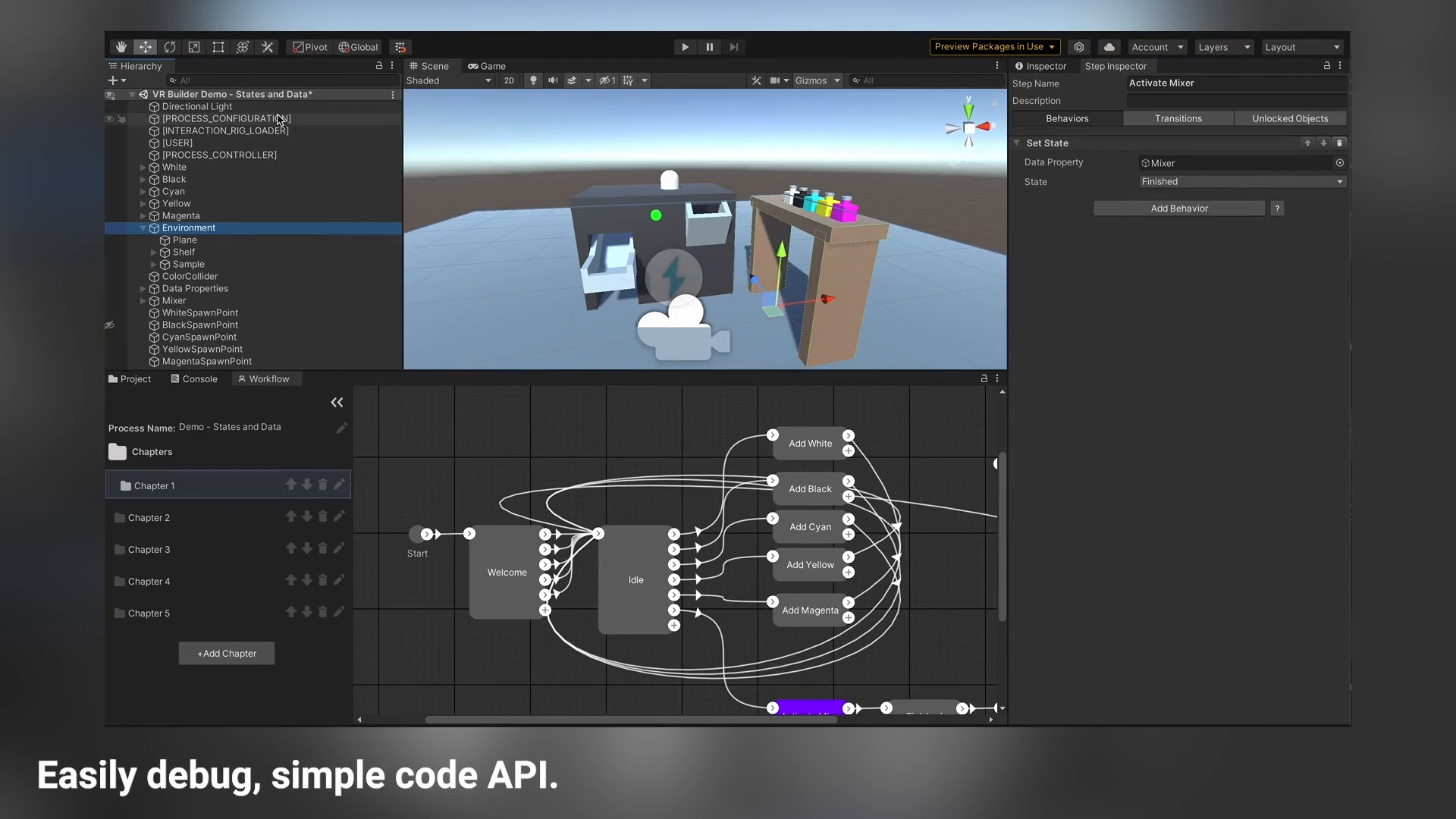
Task: Click the Play button to run simulation
Action: (684, 46)
